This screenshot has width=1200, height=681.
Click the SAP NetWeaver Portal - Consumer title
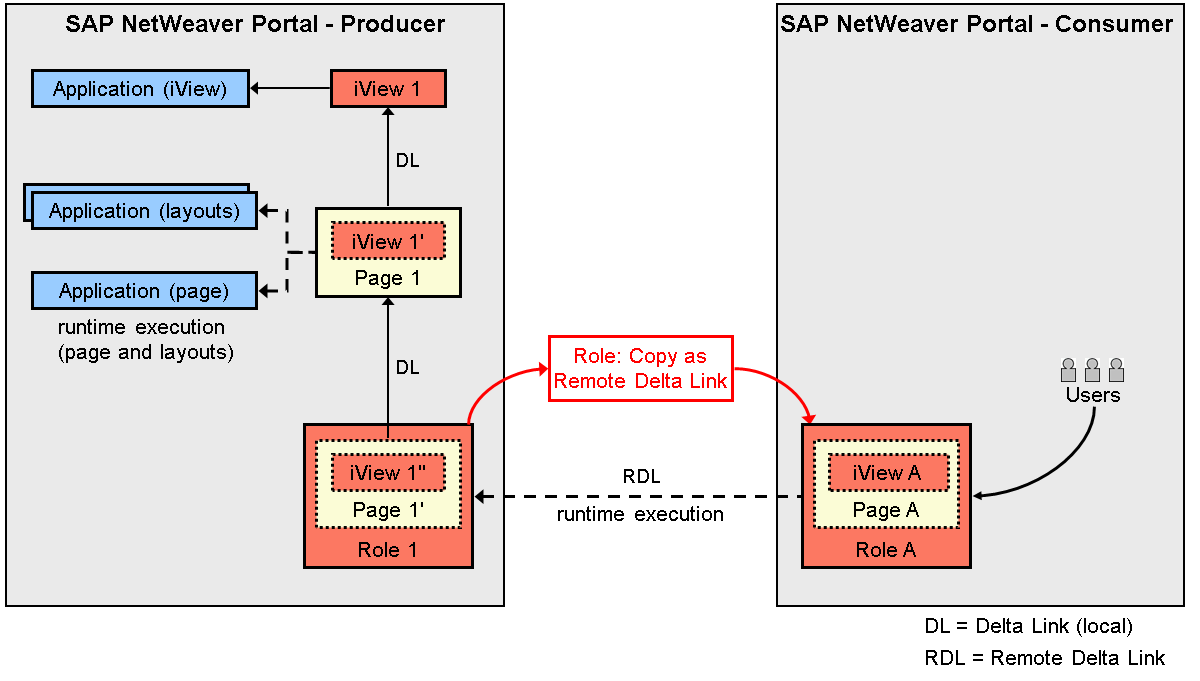(x=976, y=24)
